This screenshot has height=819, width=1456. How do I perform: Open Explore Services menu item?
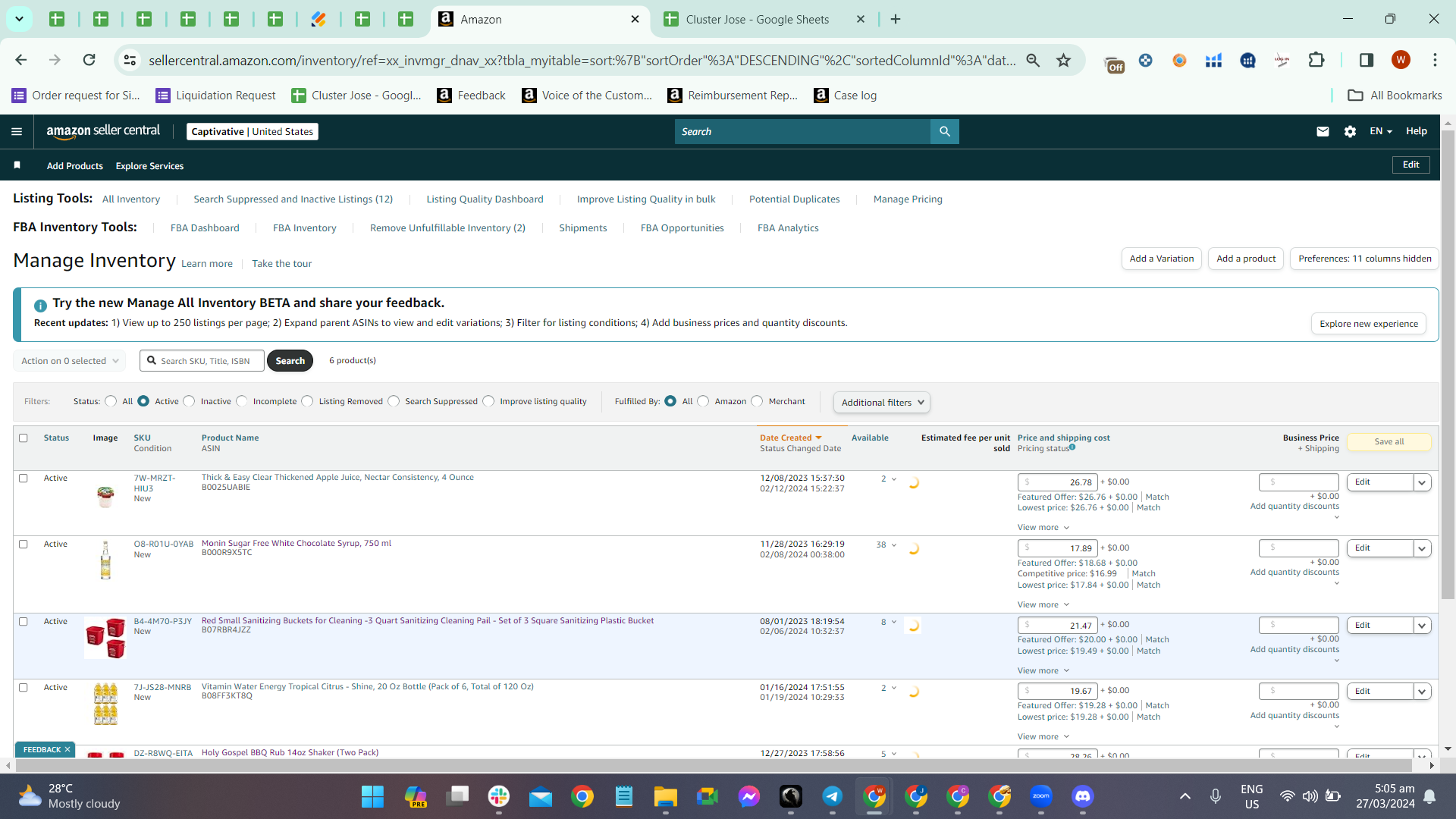[x=149, y=166]
